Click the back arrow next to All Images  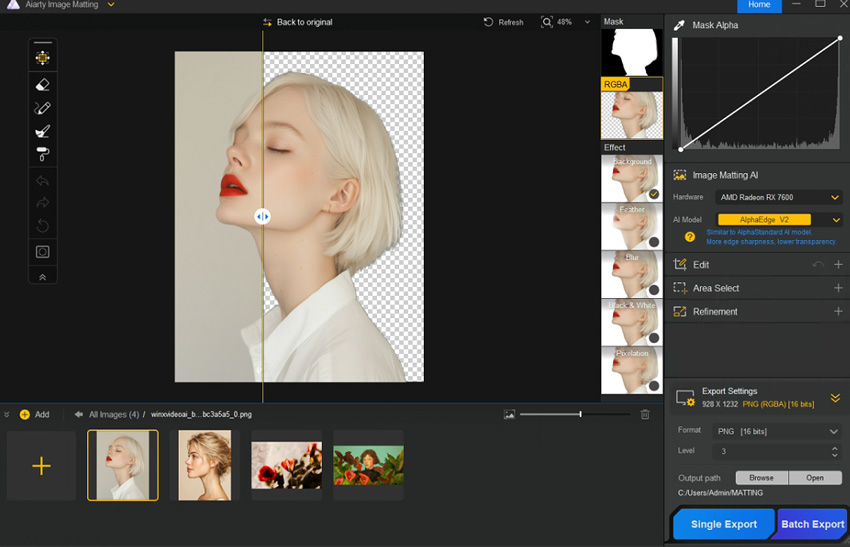point(79,414)
